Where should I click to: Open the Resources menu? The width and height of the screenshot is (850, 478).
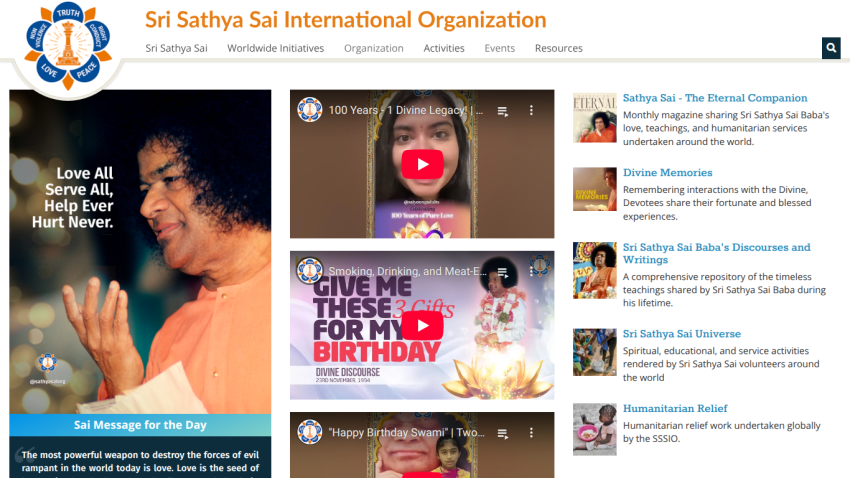559,48
